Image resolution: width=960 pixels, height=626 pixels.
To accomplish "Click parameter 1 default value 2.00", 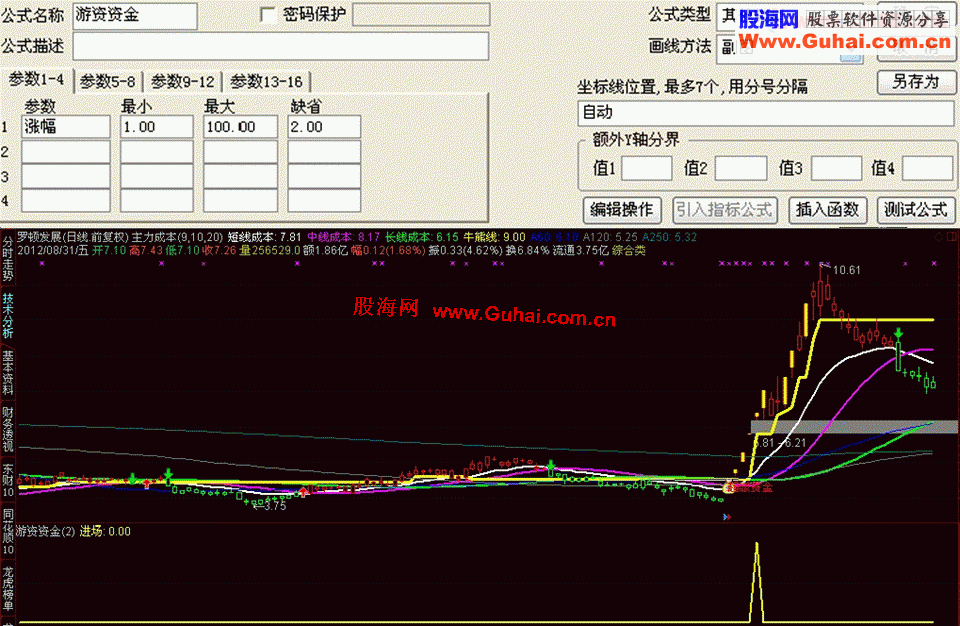I will click(324, 127).
